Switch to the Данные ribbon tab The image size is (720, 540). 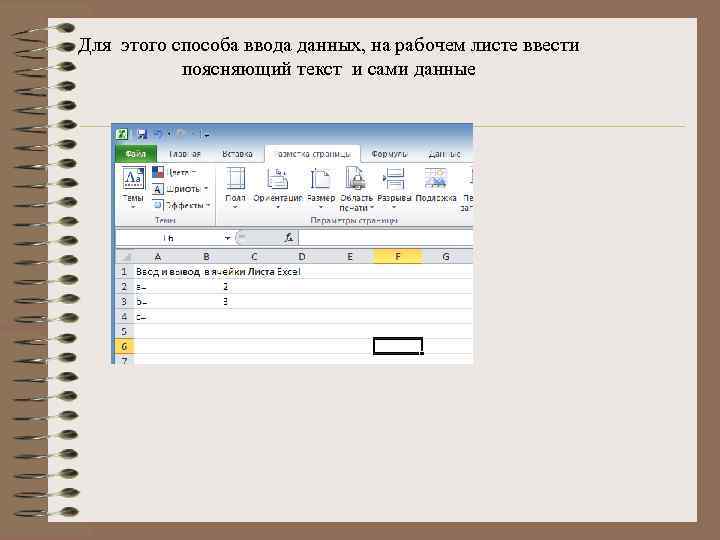444,154
